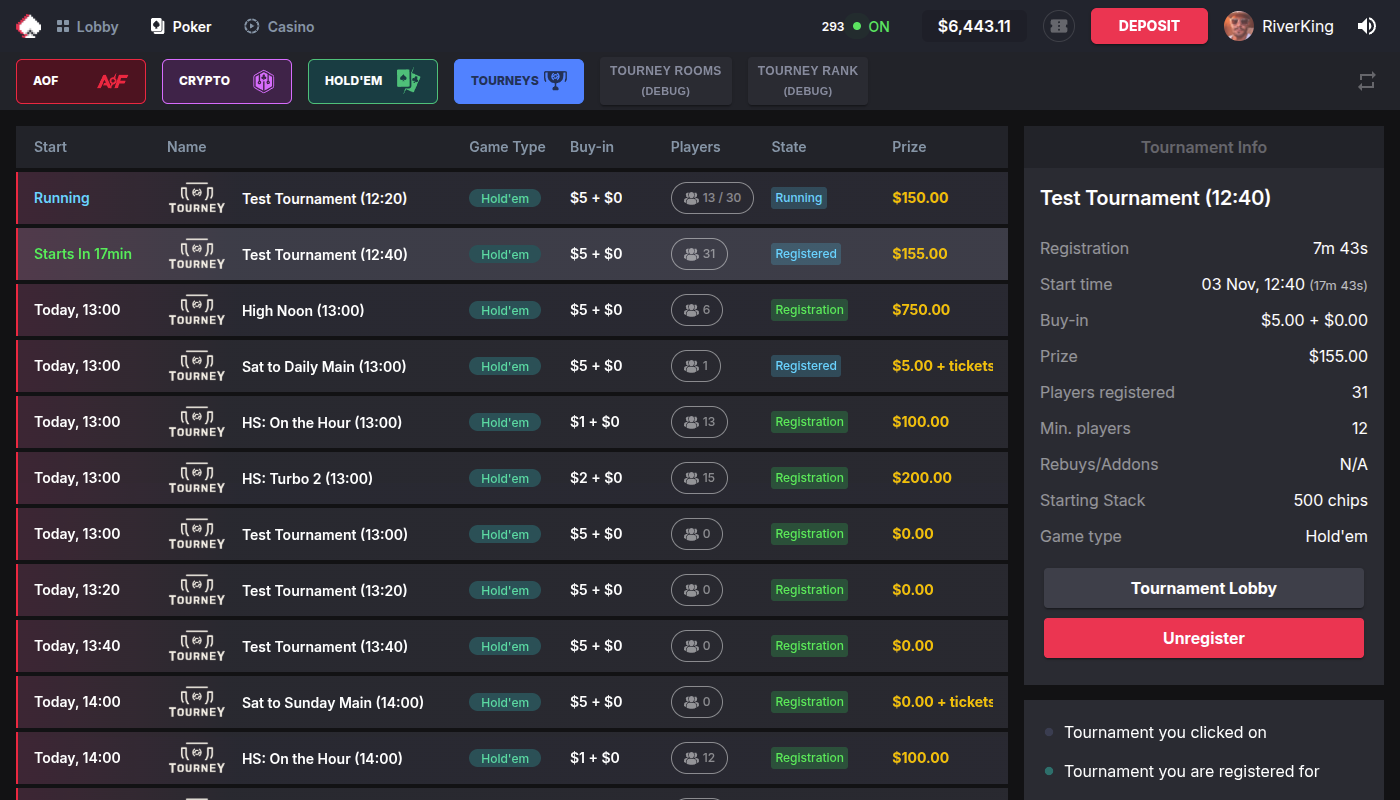Open the Lobby grid icon
The height and width of the screenshot is (800, 1400).
coord(62,26)
